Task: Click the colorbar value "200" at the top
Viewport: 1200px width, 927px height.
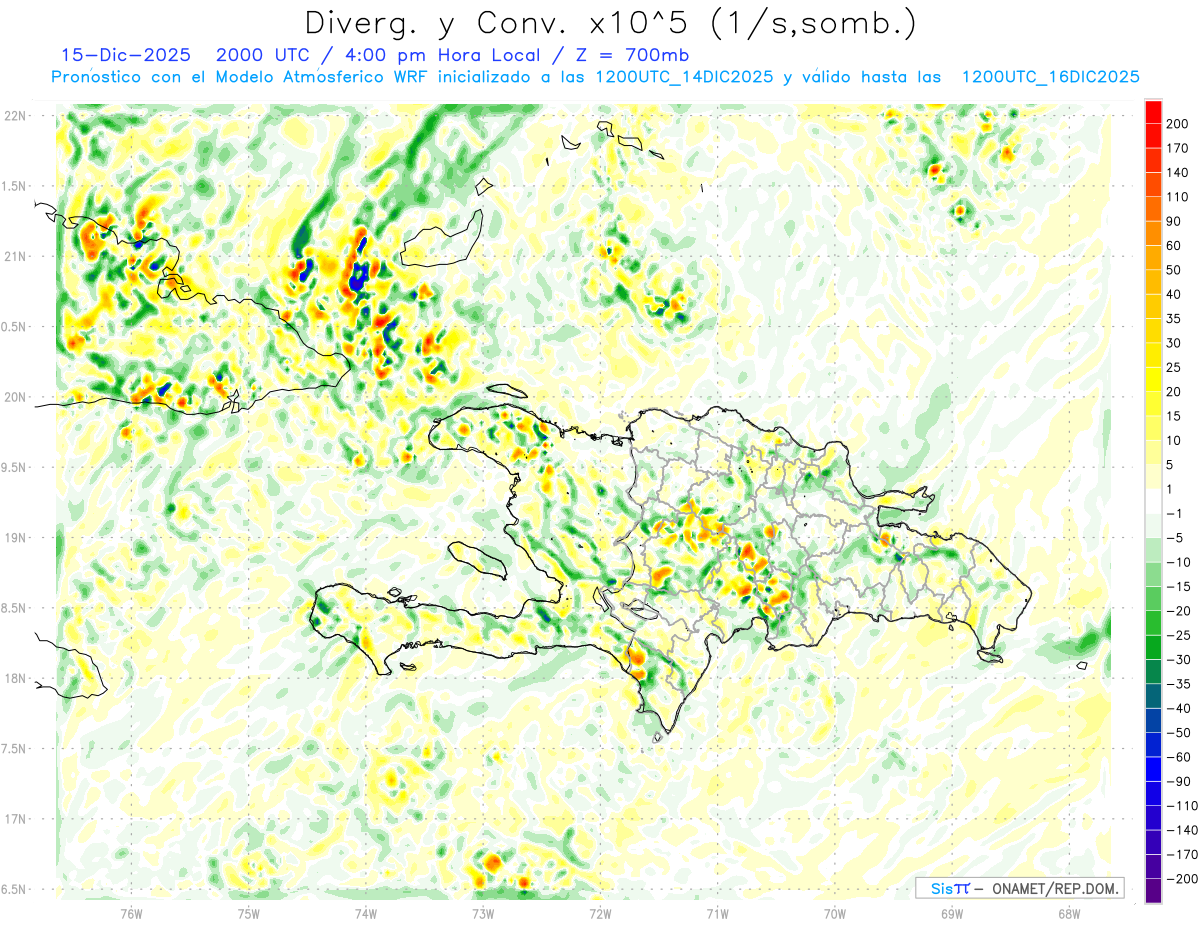Action: (x=1176, y=124)
